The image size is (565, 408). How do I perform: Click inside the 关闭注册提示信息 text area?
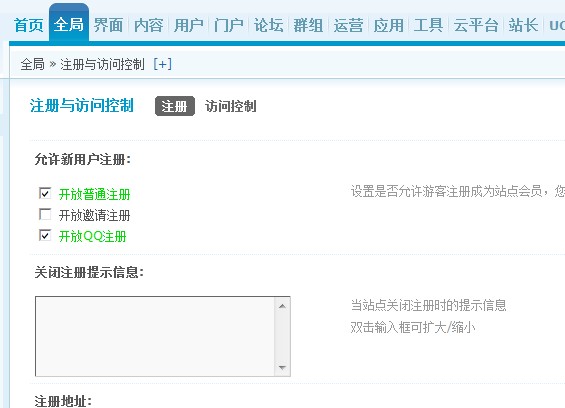click(x=155, y=336)
